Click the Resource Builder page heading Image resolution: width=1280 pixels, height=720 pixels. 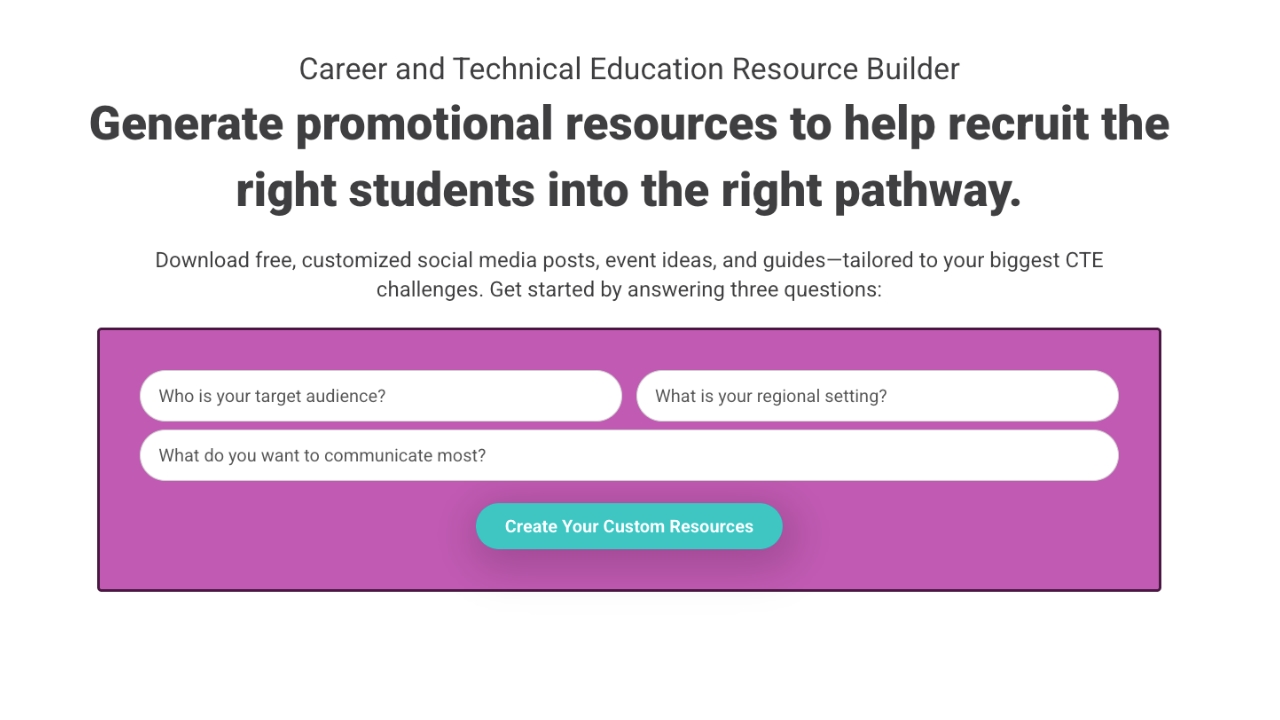pos(628,68)
